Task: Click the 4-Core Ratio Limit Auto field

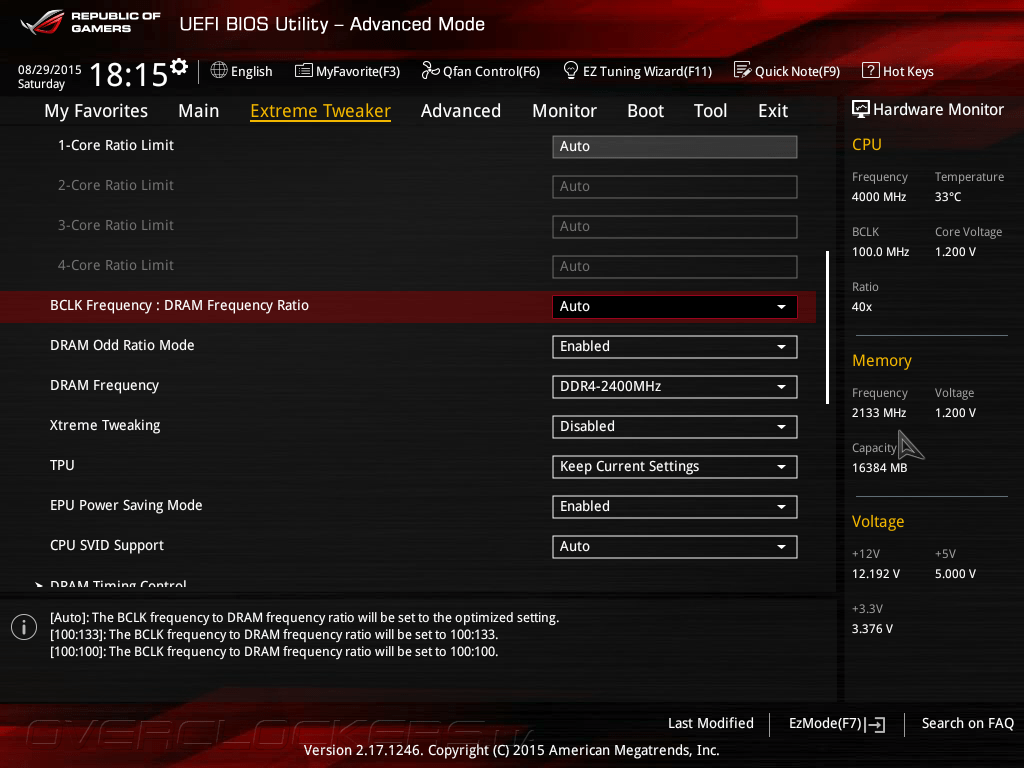Action: 675,266
